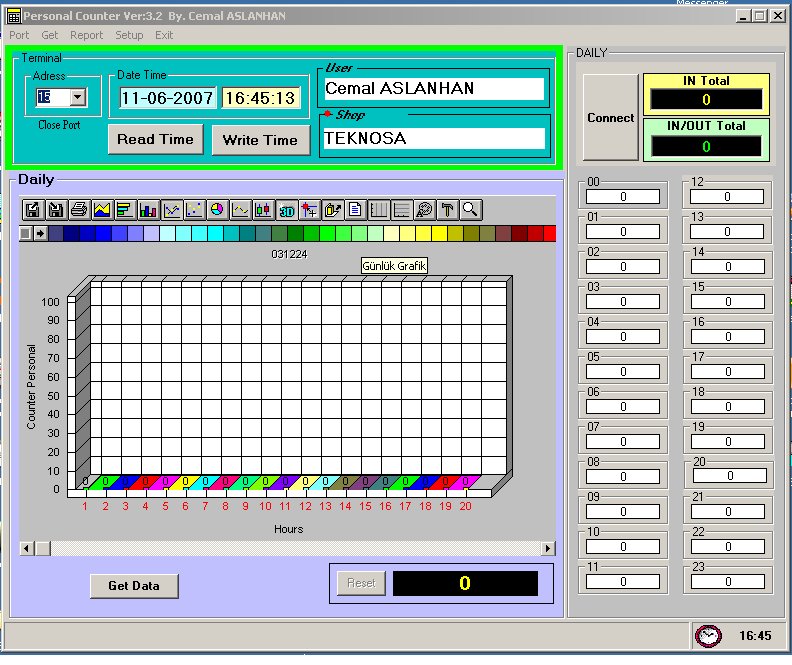Click the Get Data button
Viewport: 792px width, 665px height.
(x=134, y=586)
